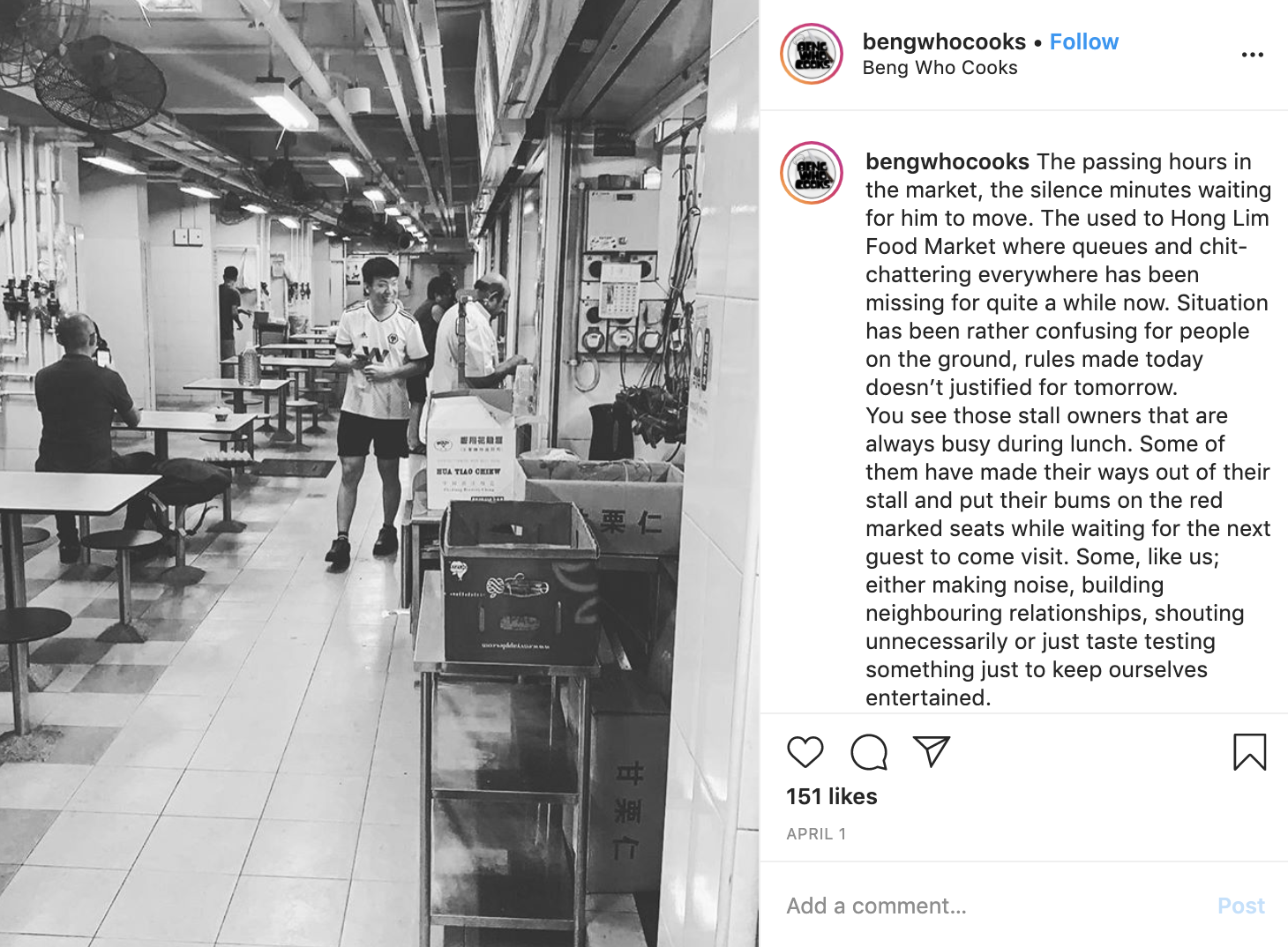The width and height of the screenshot is (1288, 947).
Task: Open comments with the speech bubble icon
Action: (x=869, y=752)
